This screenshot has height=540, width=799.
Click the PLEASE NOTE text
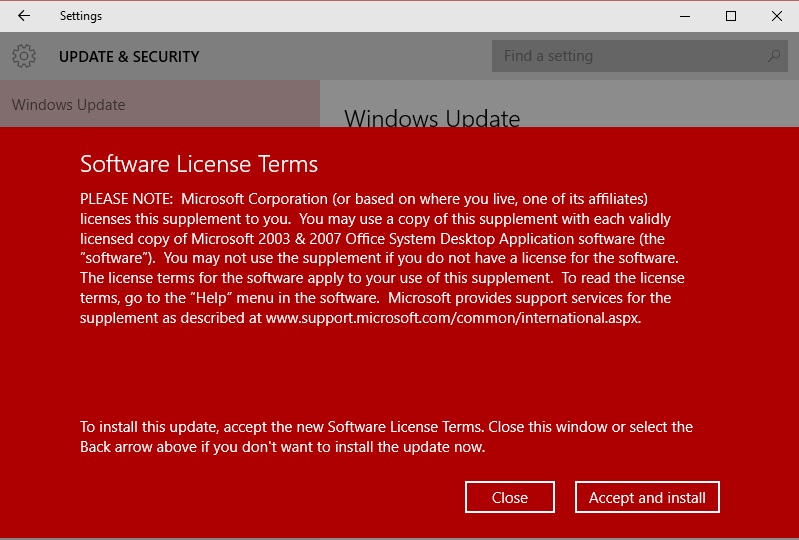(x=126, y=198)
